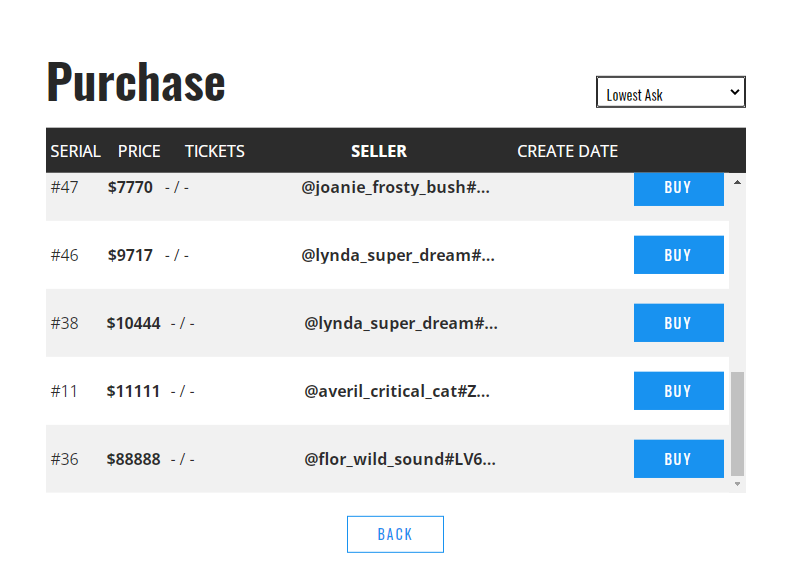Open @lynda_super_dream seller on serial #38
Image resolution: width=790 pixels, height=574 pixels.
[401, 323]
